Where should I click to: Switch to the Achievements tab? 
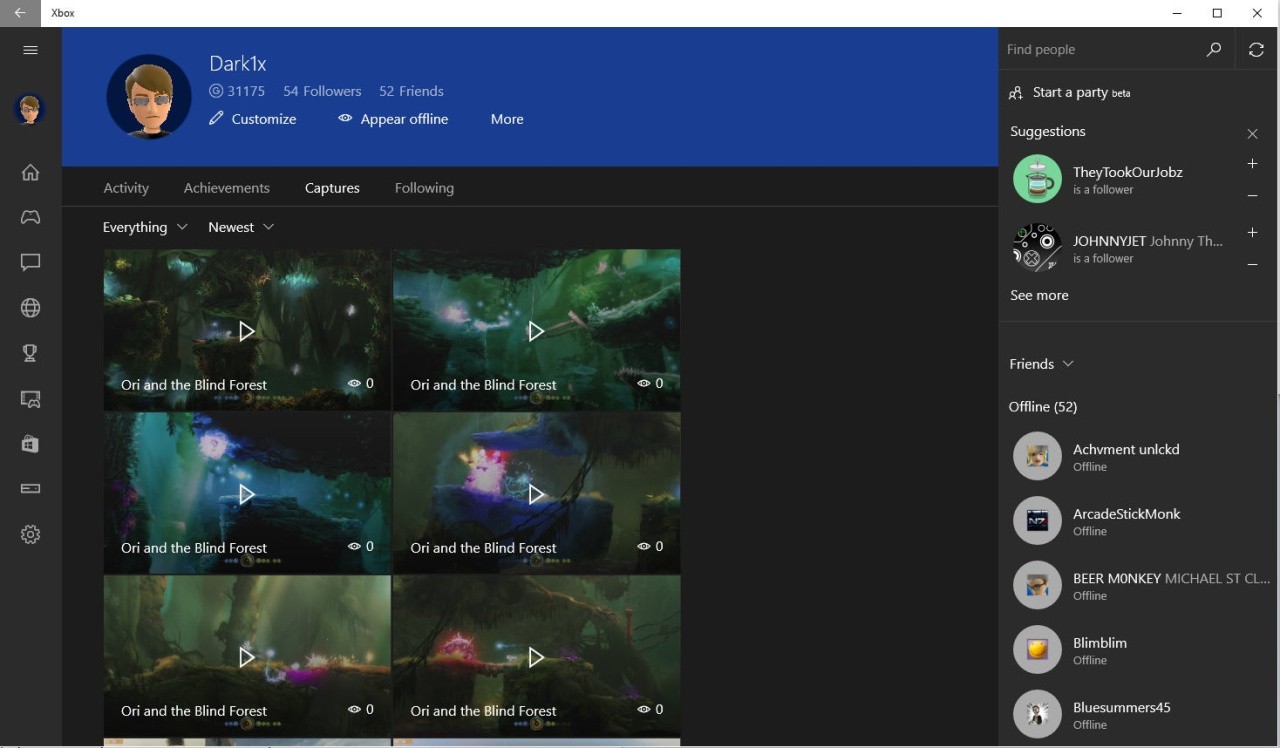(226, 188)
